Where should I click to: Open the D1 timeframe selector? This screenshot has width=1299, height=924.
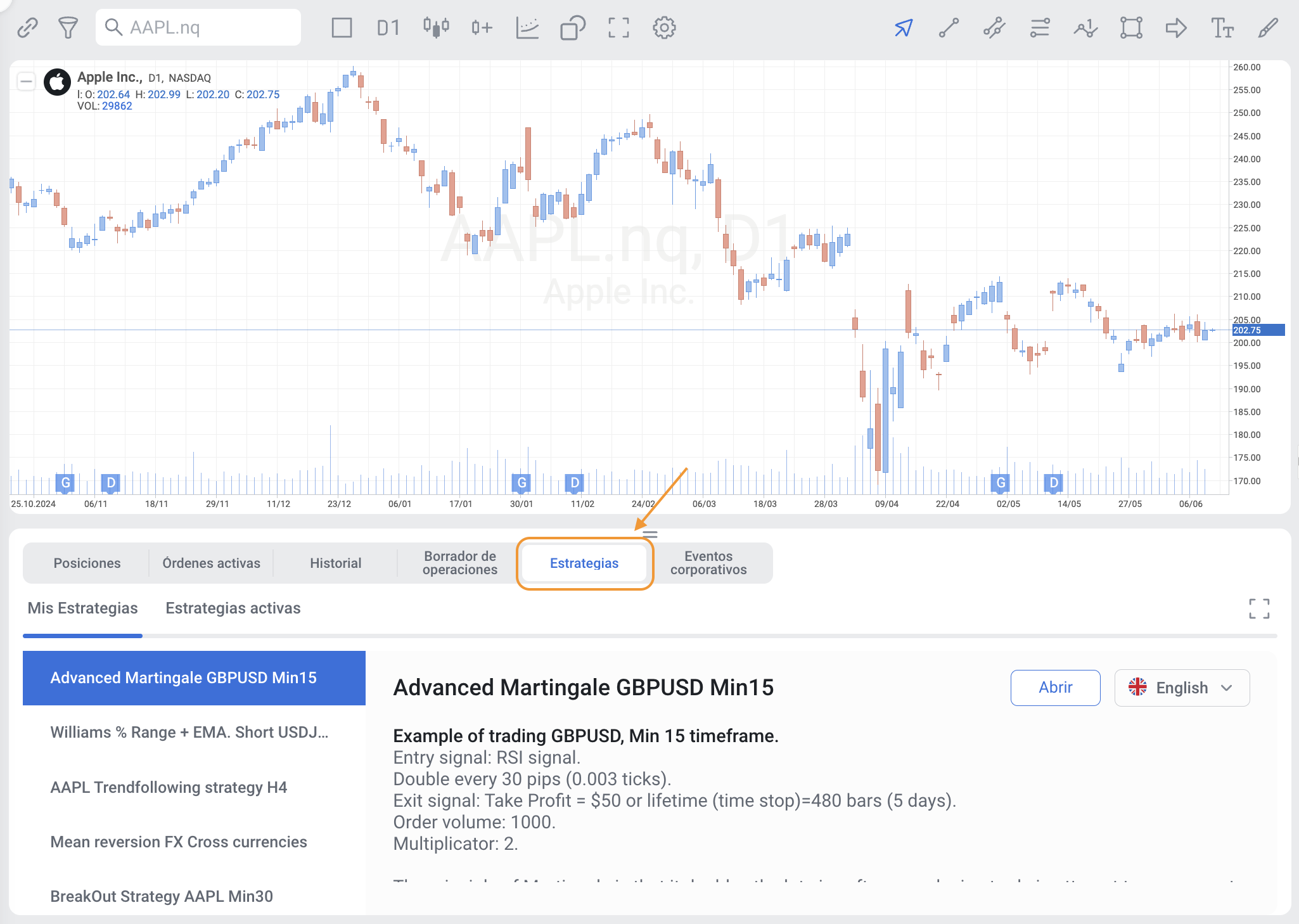click(x=388, y=28)
